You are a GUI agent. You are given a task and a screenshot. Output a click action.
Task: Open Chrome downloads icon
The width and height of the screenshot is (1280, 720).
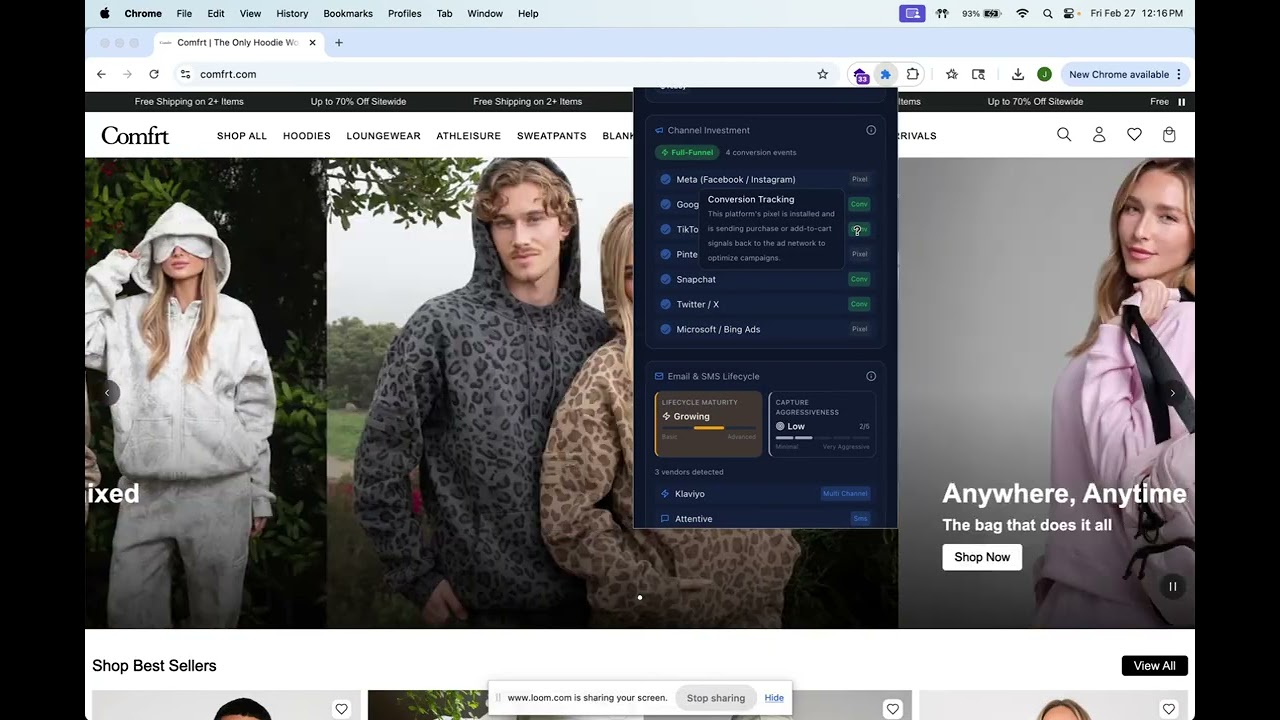[x=1017, y=74]
